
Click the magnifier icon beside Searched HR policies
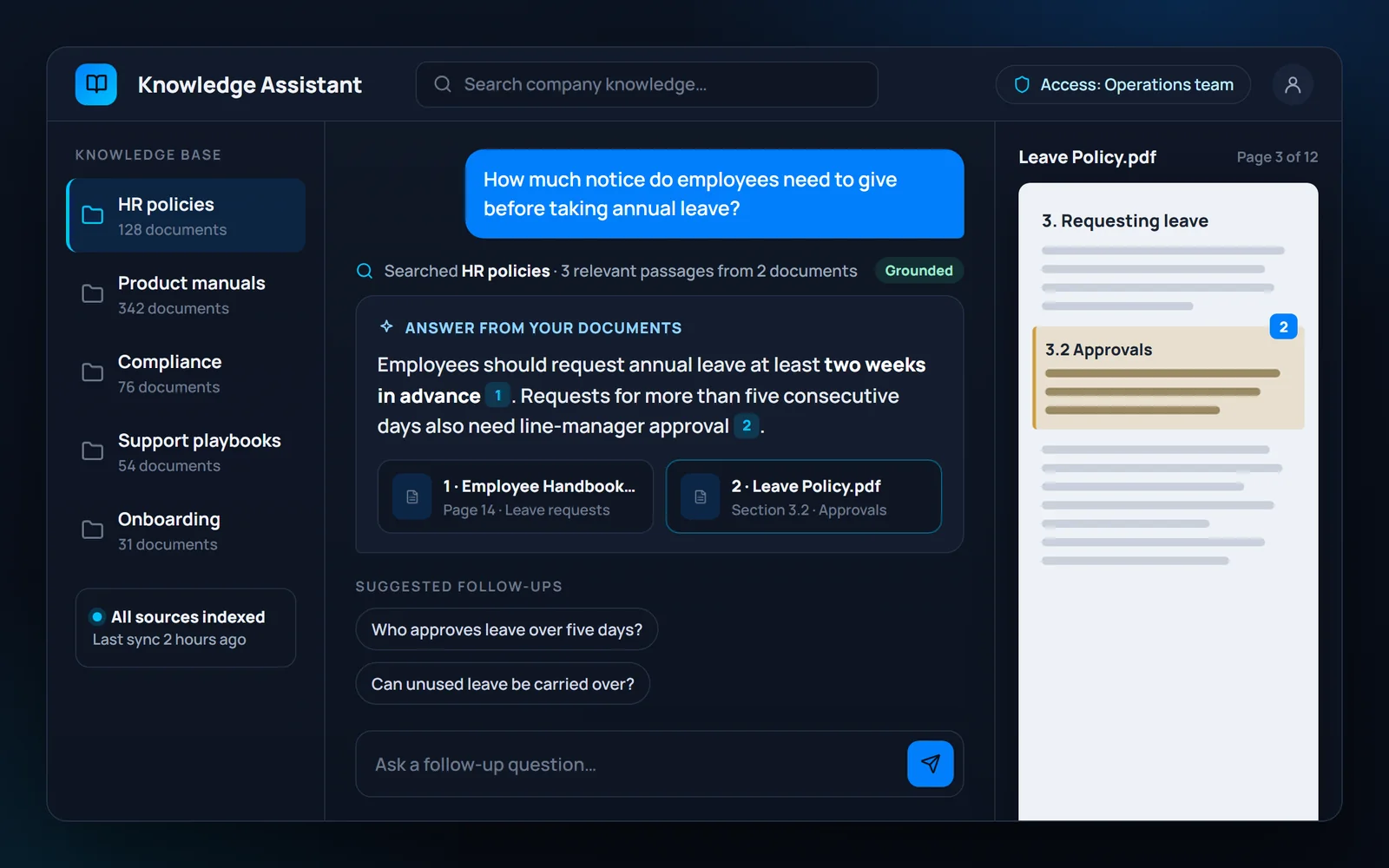[365, 271]
